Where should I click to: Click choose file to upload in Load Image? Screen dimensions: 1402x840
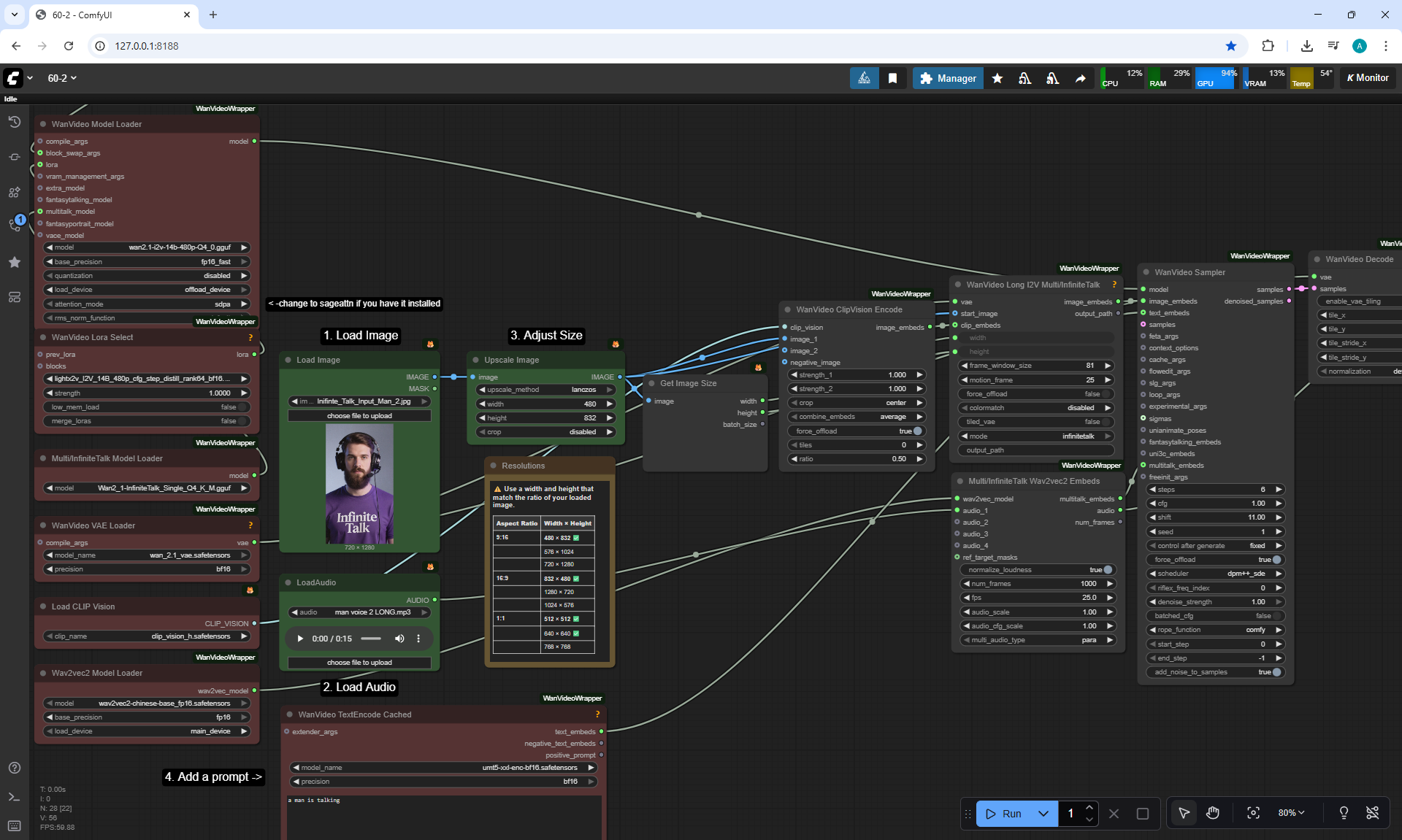359,416
